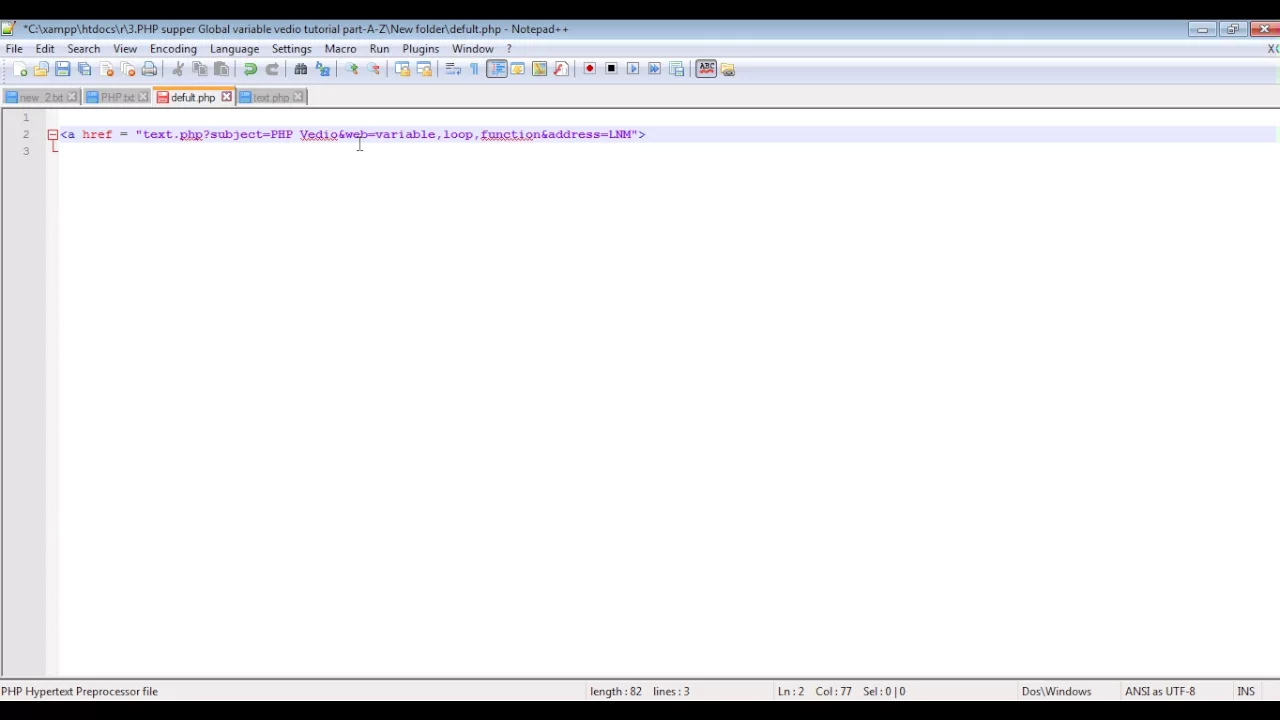Switch to the new 2.txt tab
Screen dimensions: 1280x720
[40, 97]
